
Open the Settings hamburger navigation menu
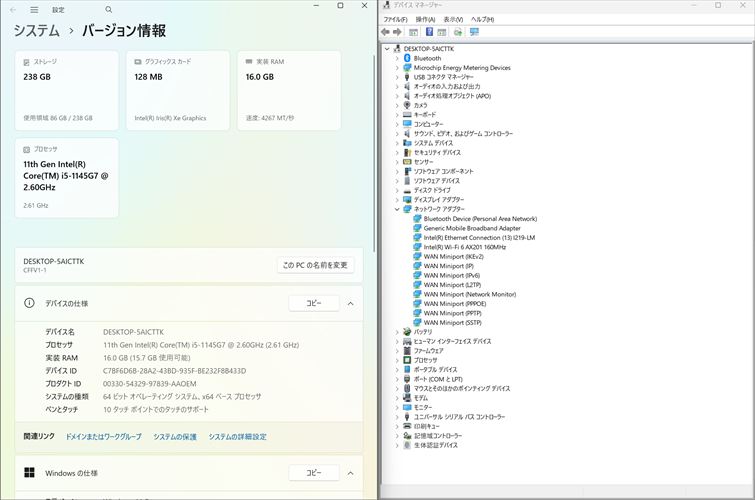click(34, 9)
